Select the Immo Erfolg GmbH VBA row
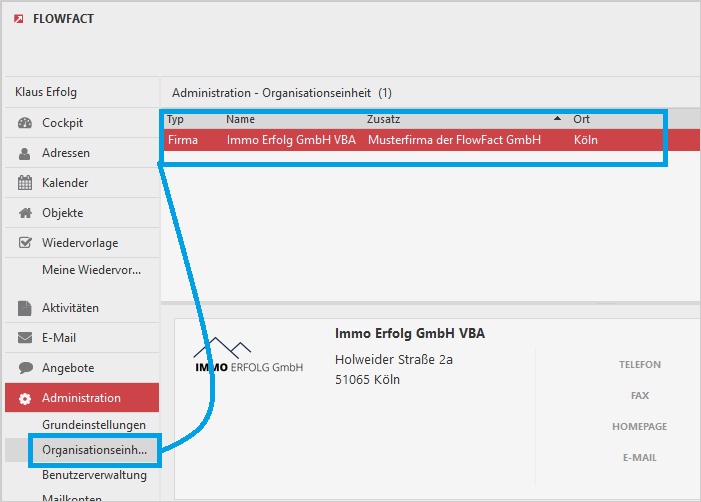Screen dimensions: 701x502 coord(432,140)
